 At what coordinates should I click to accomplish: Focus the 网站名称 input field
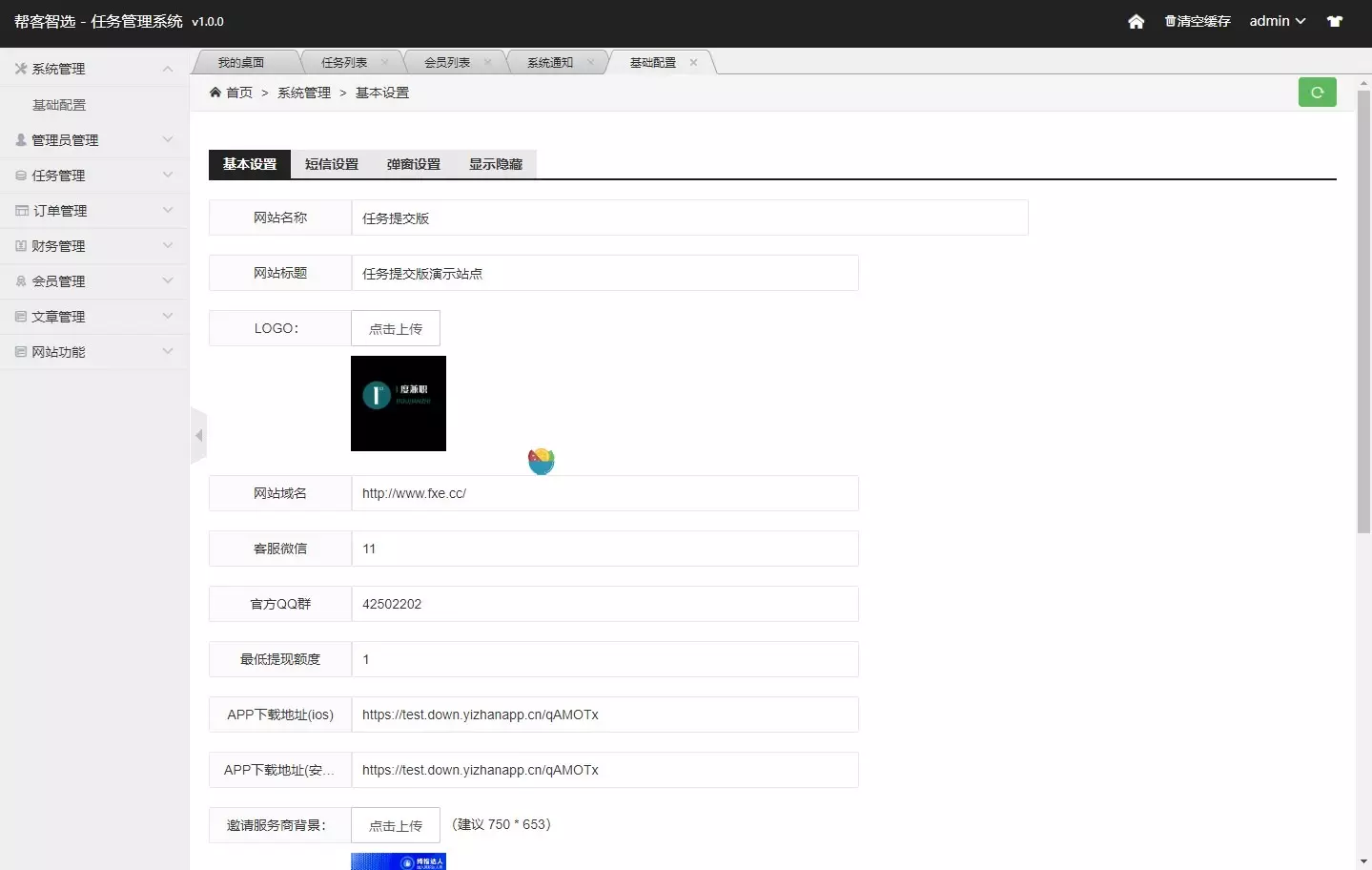pyautogui.click(x=689, y=217)
